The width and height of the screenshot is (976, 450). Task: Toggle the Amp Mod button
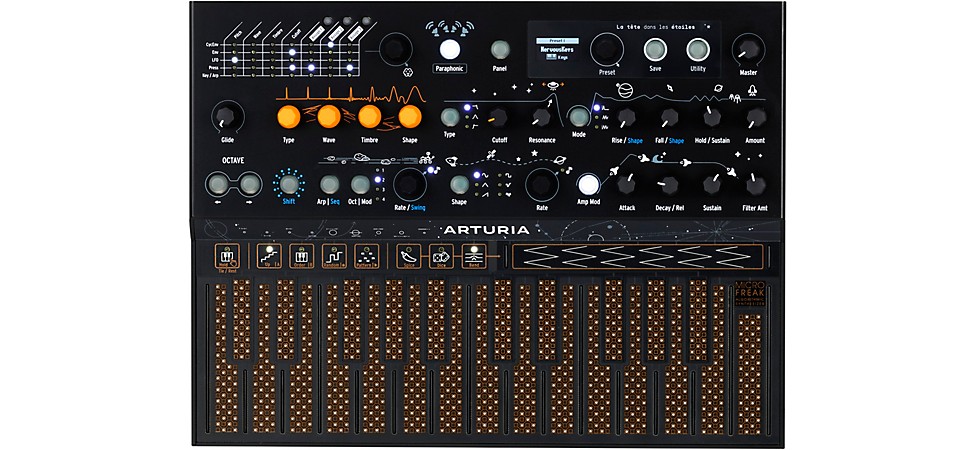[588, 184]
